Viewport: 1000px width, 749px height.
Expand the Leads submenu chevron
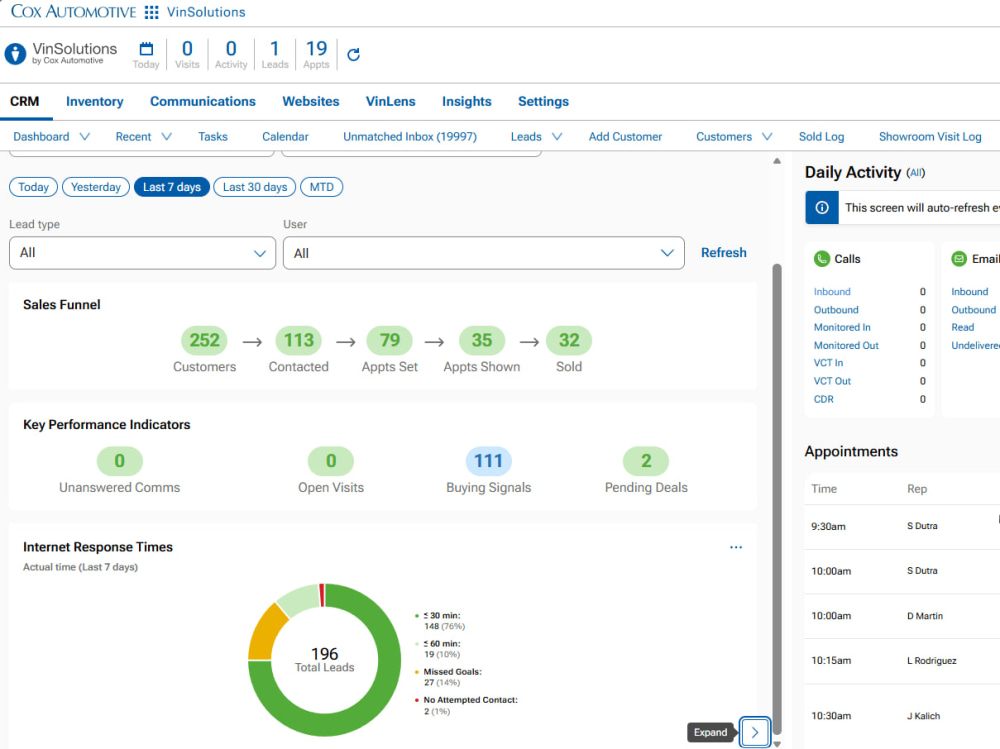[x=557, y=137]
